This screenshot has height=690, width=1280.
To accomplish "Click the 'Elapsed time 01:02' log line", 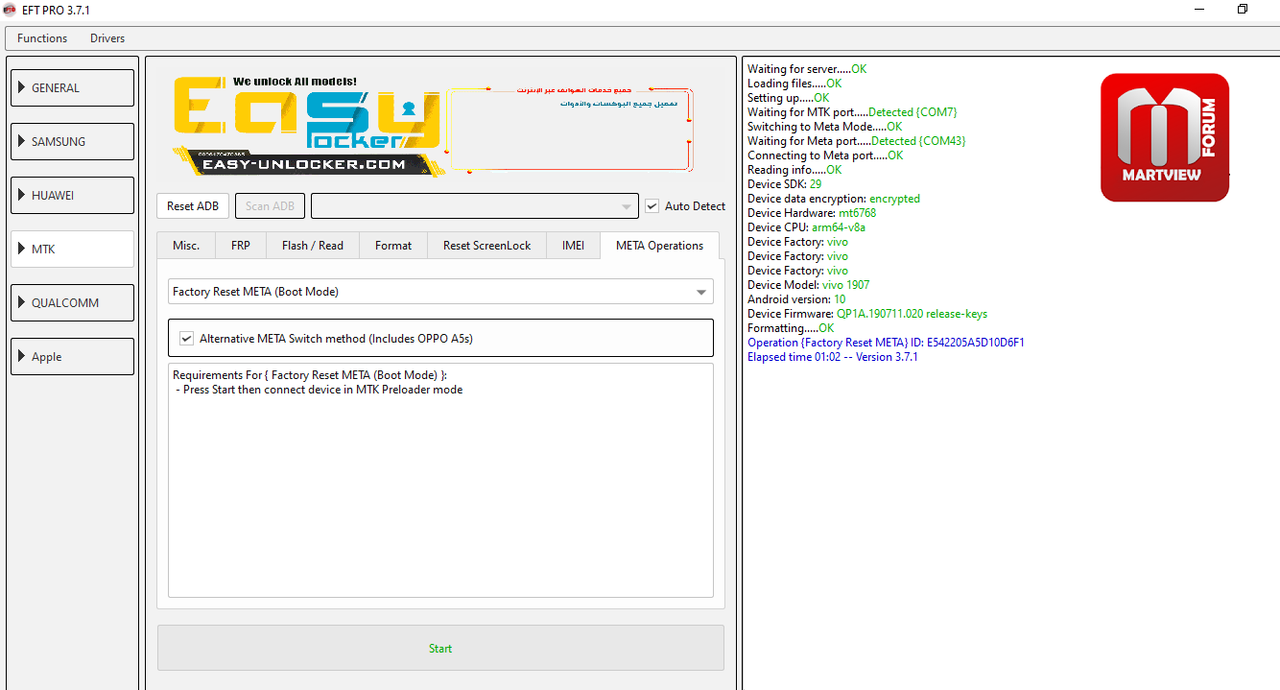I will (x=832, y=357).
